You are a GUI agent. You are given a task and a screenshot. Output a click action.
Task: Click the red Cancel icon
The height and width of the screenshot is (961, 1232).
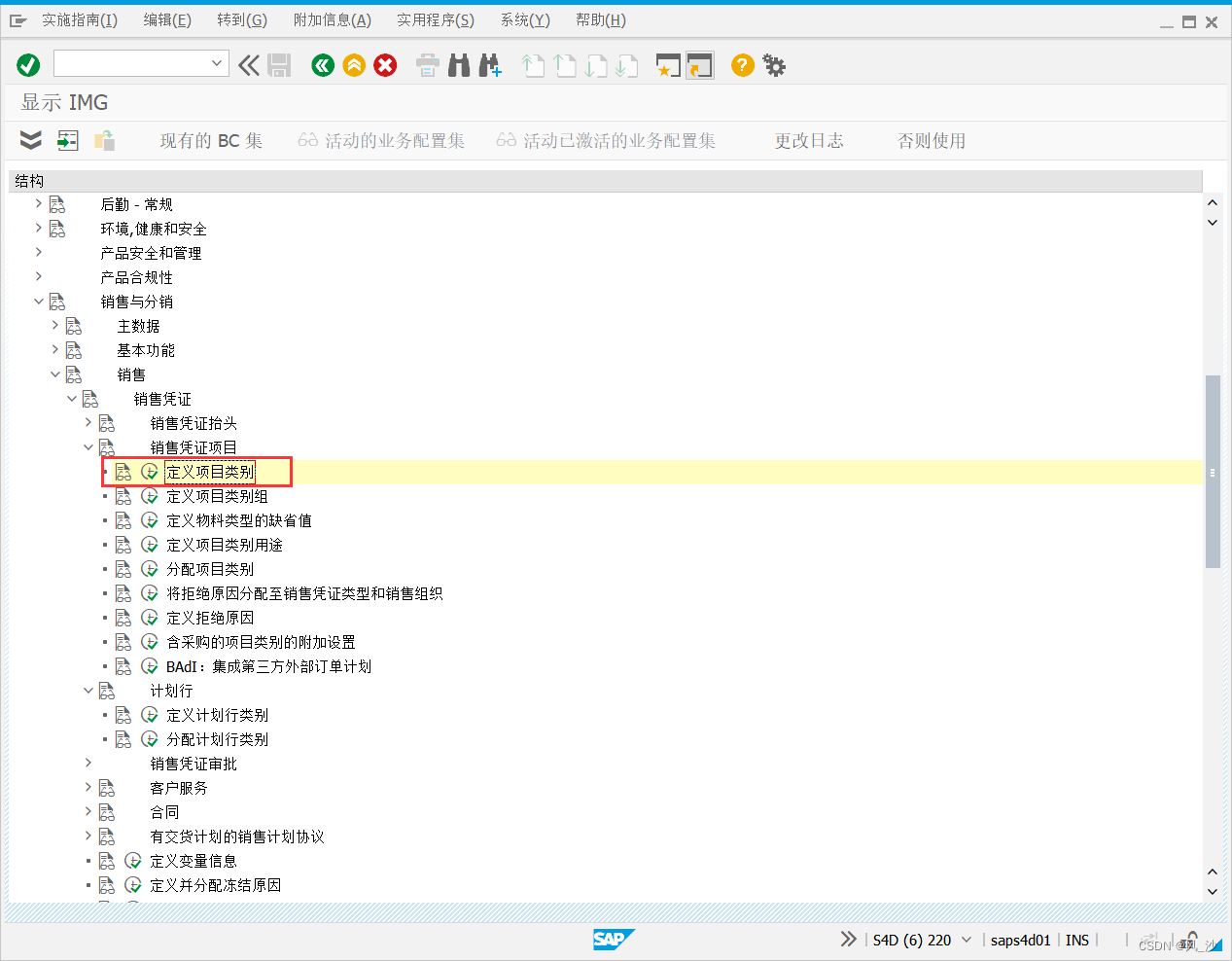384,65
